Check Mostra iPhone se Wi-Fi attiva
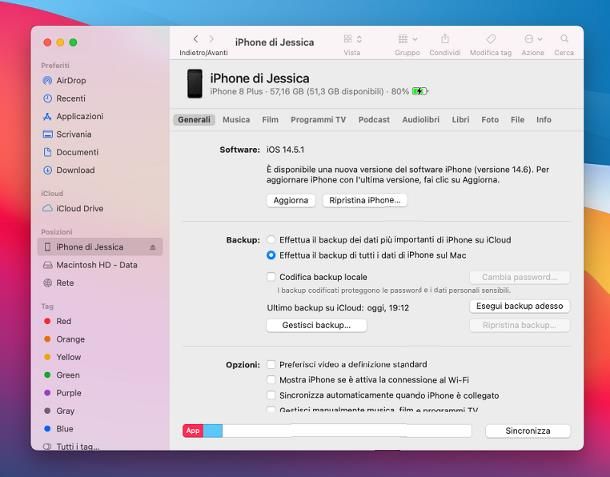 coord(271,380)
